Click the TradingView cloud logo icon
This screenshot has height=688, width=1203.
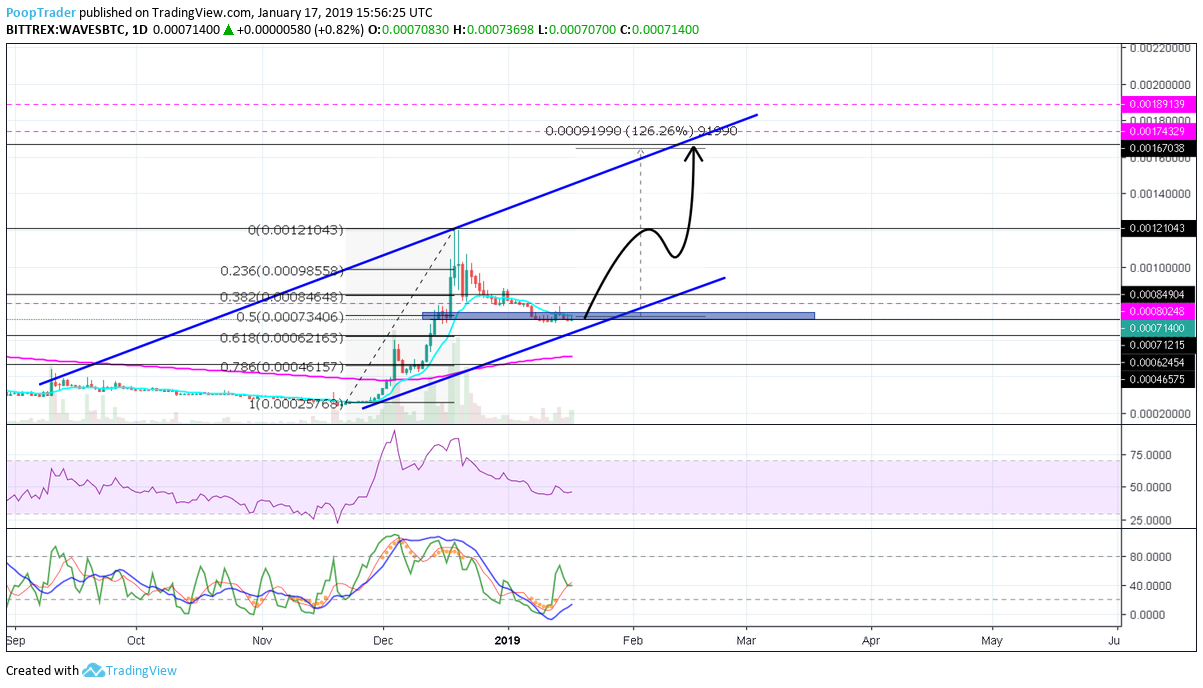pyautogui.click(x=94, y=670)
